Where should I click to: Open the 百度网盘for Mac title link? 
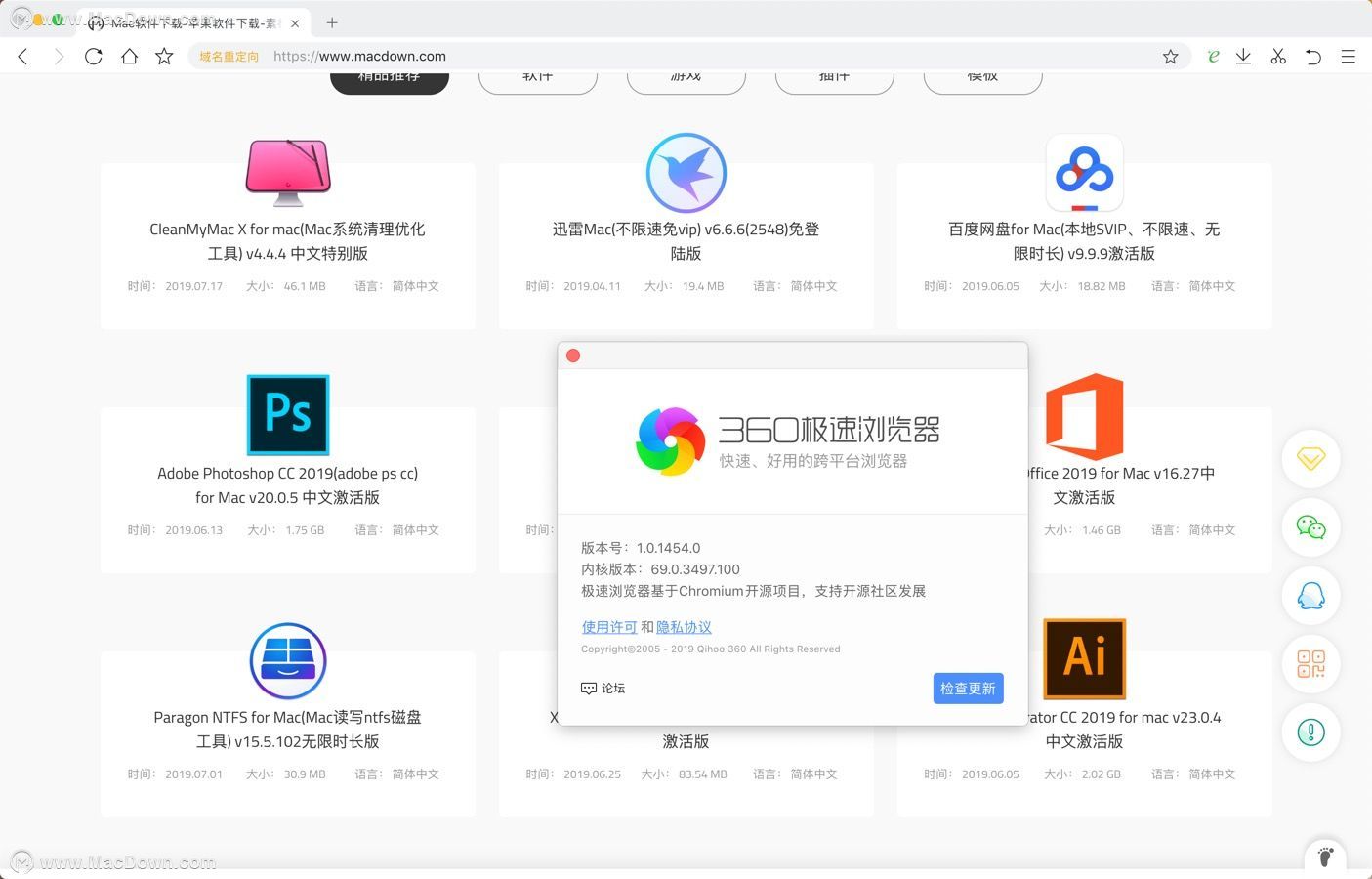(x=1084, y=241)
